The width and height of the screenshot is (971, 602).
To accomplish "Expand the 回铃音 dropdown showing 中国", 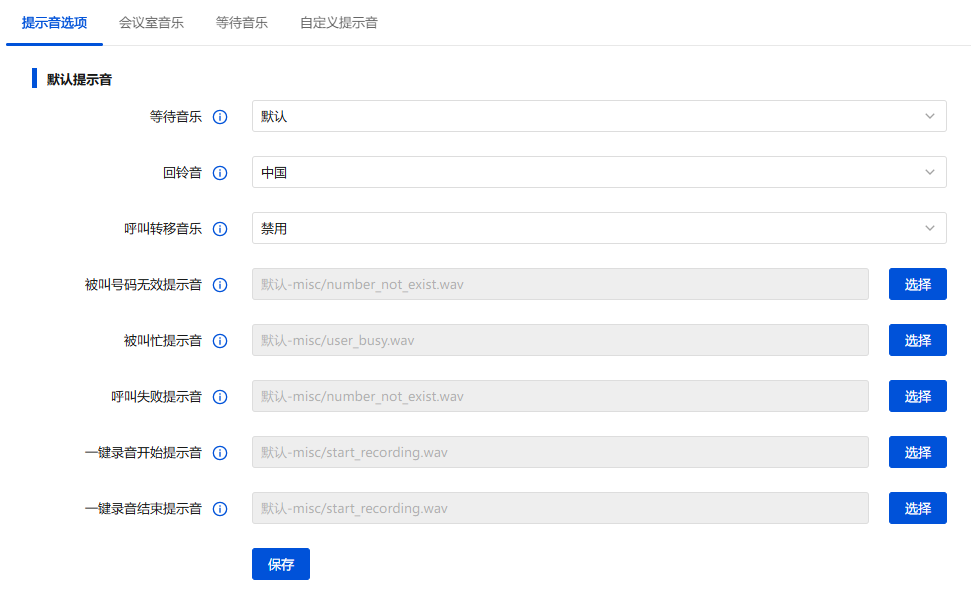I will (x=598, y=172).
